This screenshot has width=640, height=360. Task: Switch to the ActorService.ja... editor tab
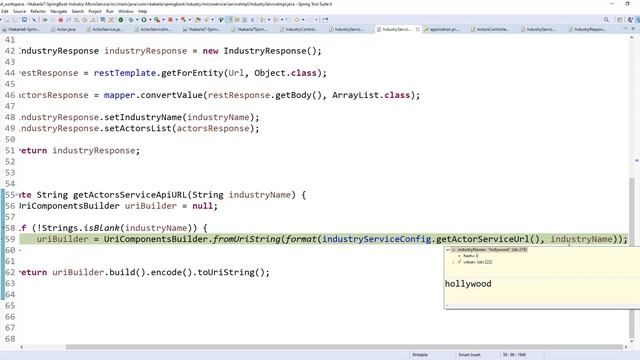104,29
